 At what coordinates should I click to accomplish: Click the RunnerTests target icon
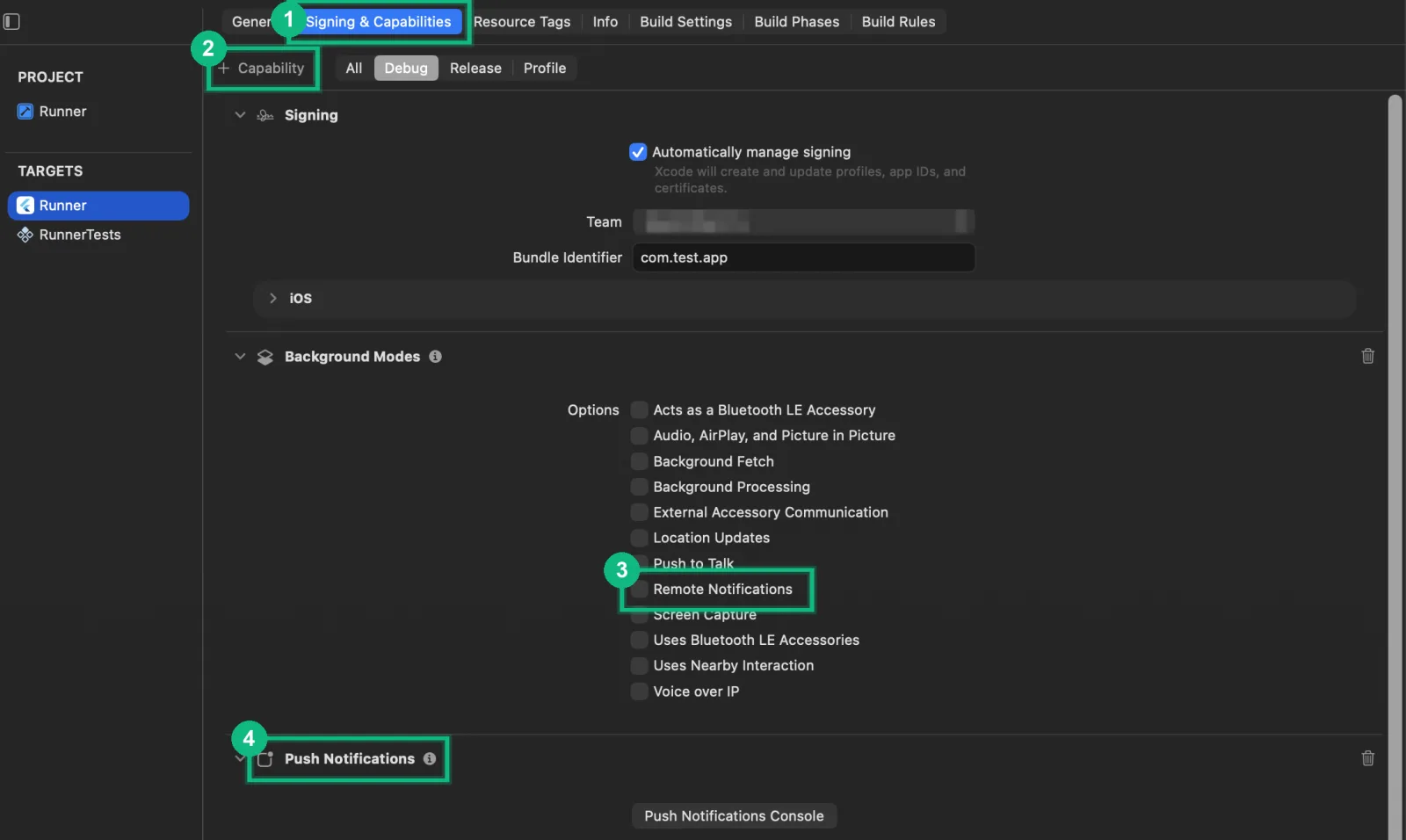(25, 235)
